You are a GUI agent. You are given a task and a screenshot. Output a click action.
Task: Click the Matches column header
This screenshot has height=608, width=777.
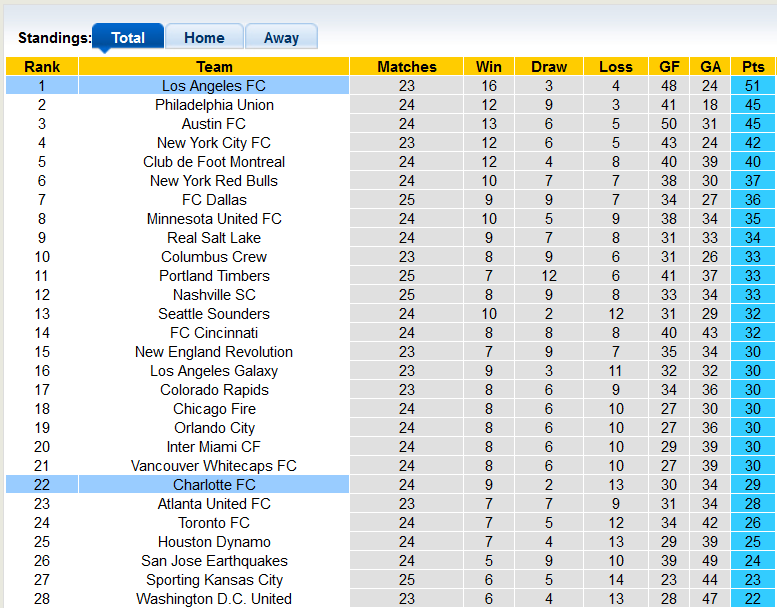click(407, 67)
